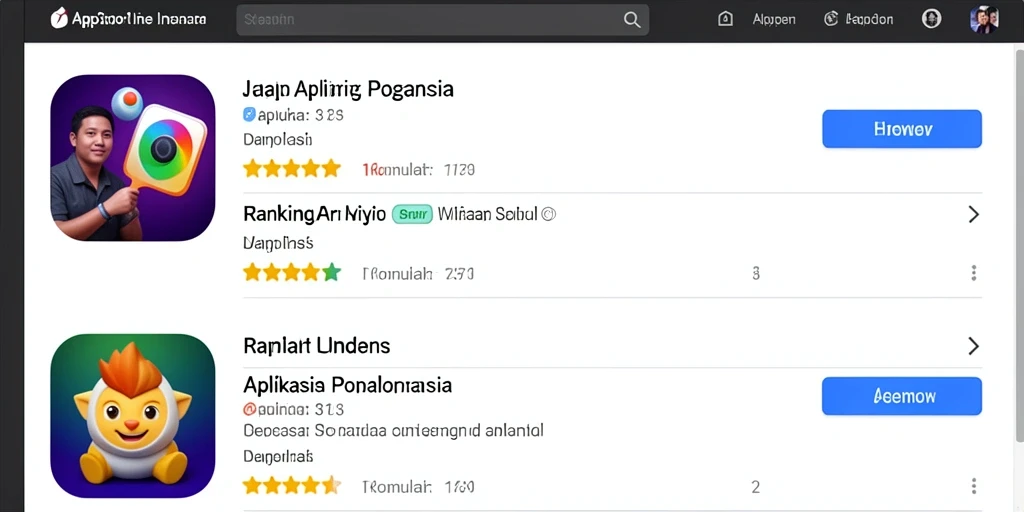1024x512 pixels.
Task: Open the Alppen menu item
Action: 774,20
